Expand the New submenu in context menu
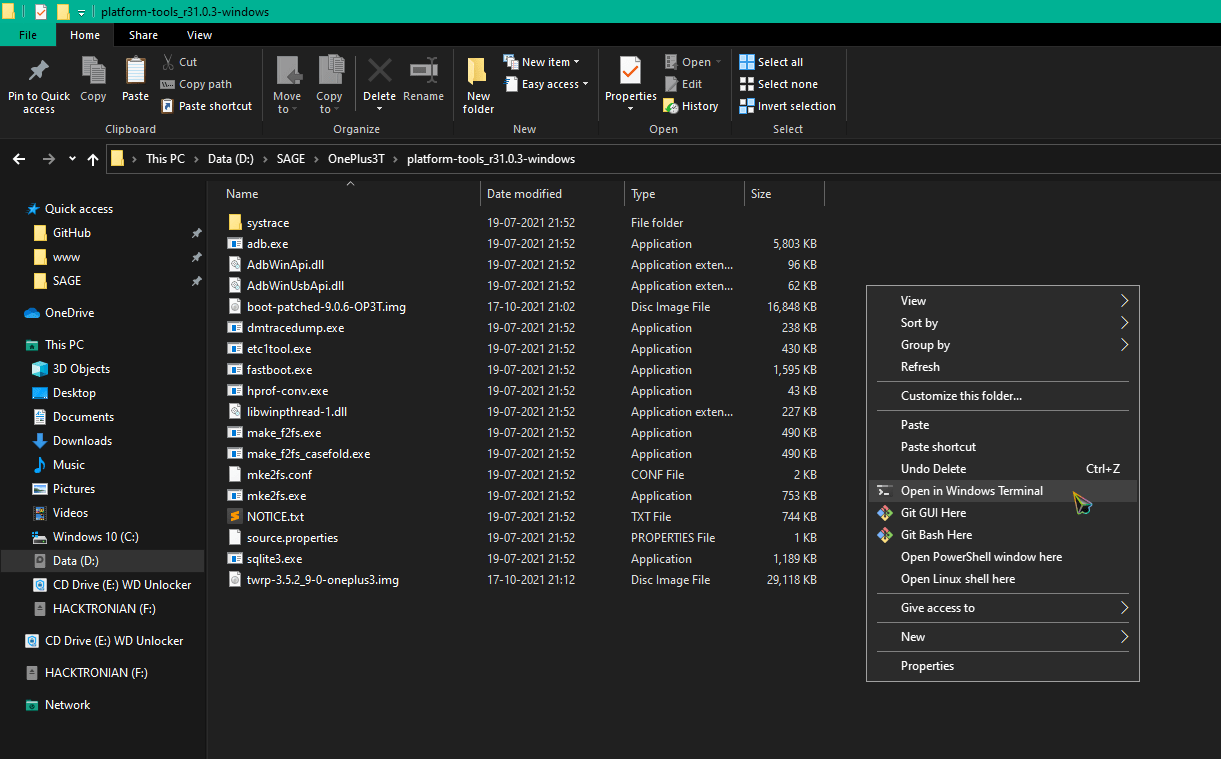1221x759 pixels. (x=1124, y=637)
